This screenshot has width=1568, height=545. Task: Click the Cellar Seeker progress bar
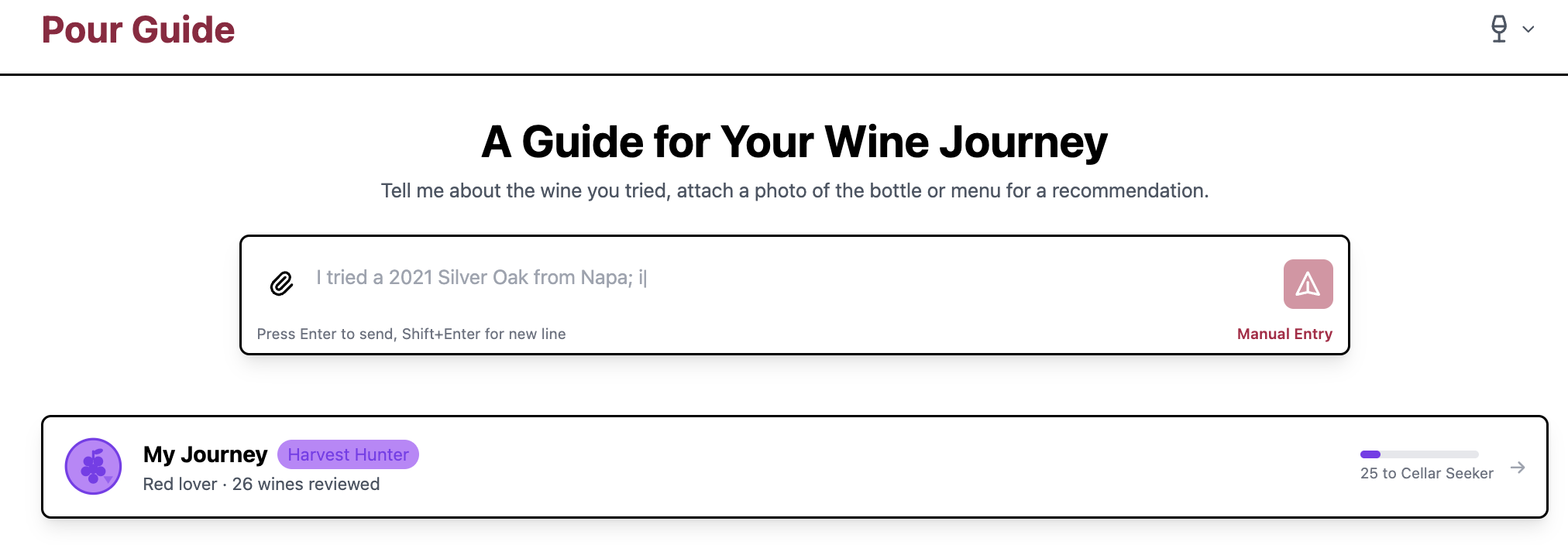(x=1419, y=454)
